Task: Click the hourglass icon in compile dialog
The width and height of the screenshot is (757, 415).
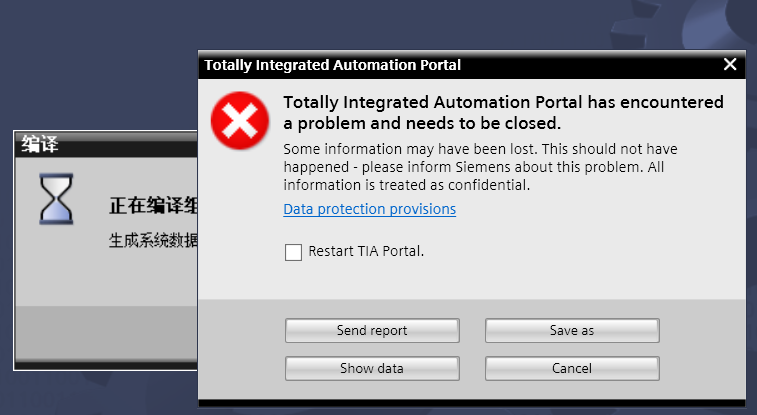Action: [56, 198]
